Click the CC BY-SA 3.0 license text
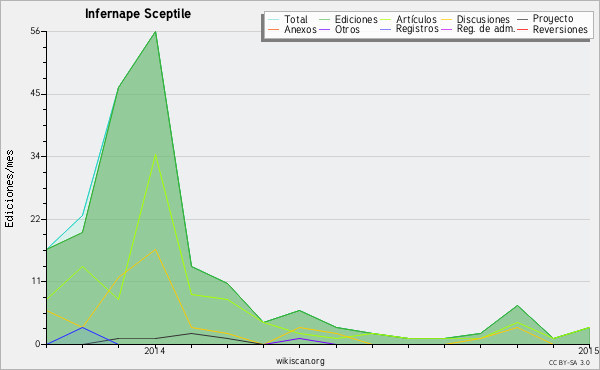This screenshot has height=370, width=600. pyautogui.click(x=569, y=362)
